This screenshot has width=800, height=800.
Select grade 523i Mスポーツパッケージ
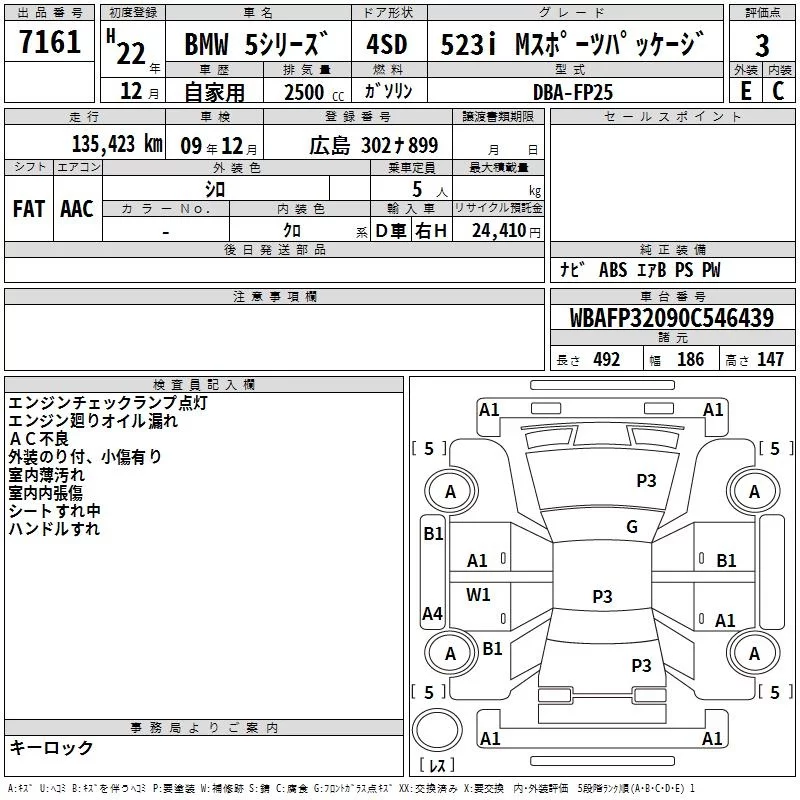tap(572, 44)
